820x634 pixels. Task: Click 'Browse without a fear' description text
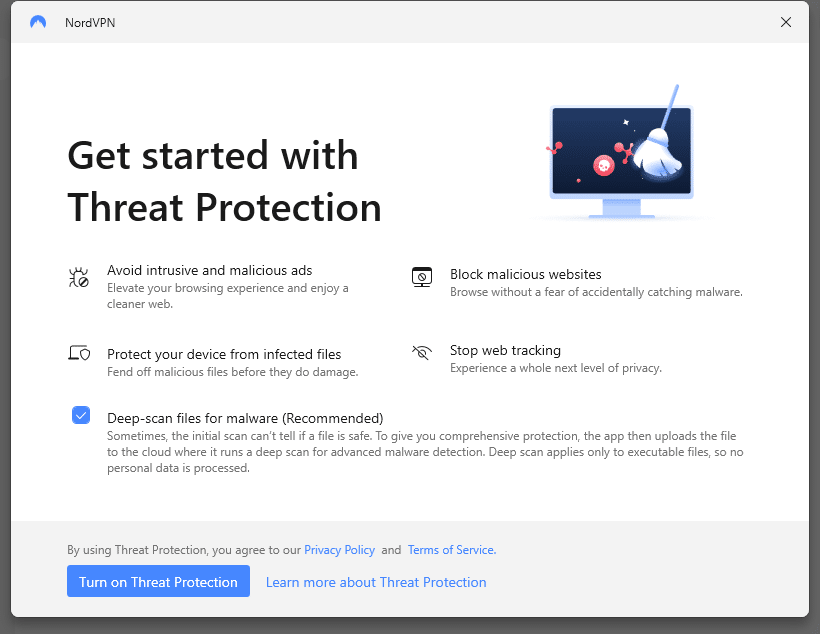coord(596,292)
